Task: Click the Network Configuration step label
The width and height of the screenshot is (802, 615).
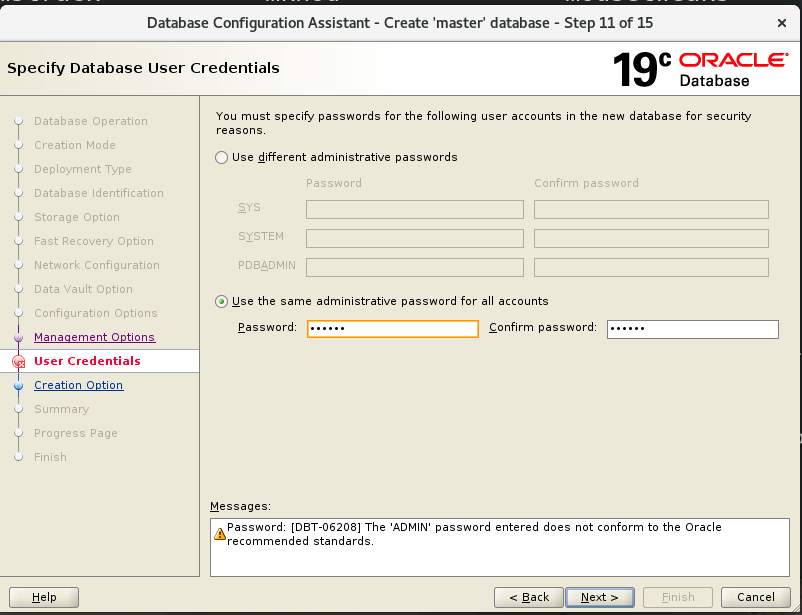Action: (x=97, y=266)
